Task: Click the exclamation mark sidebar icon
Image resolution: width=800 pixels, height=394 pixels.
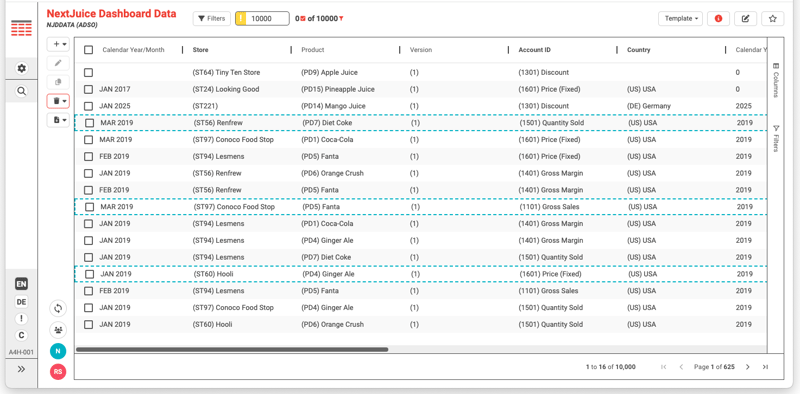Action: (21, 318)
